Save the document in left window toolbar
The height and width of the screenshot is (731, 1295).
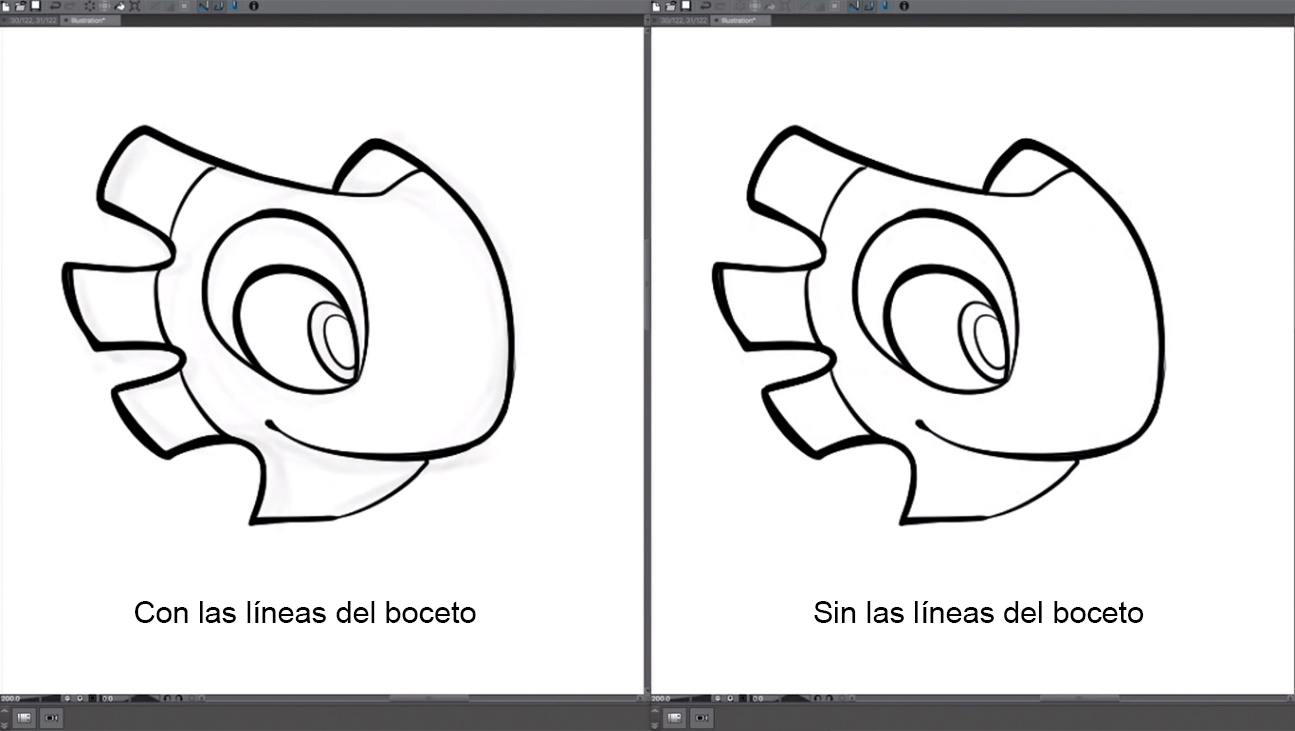35,6
